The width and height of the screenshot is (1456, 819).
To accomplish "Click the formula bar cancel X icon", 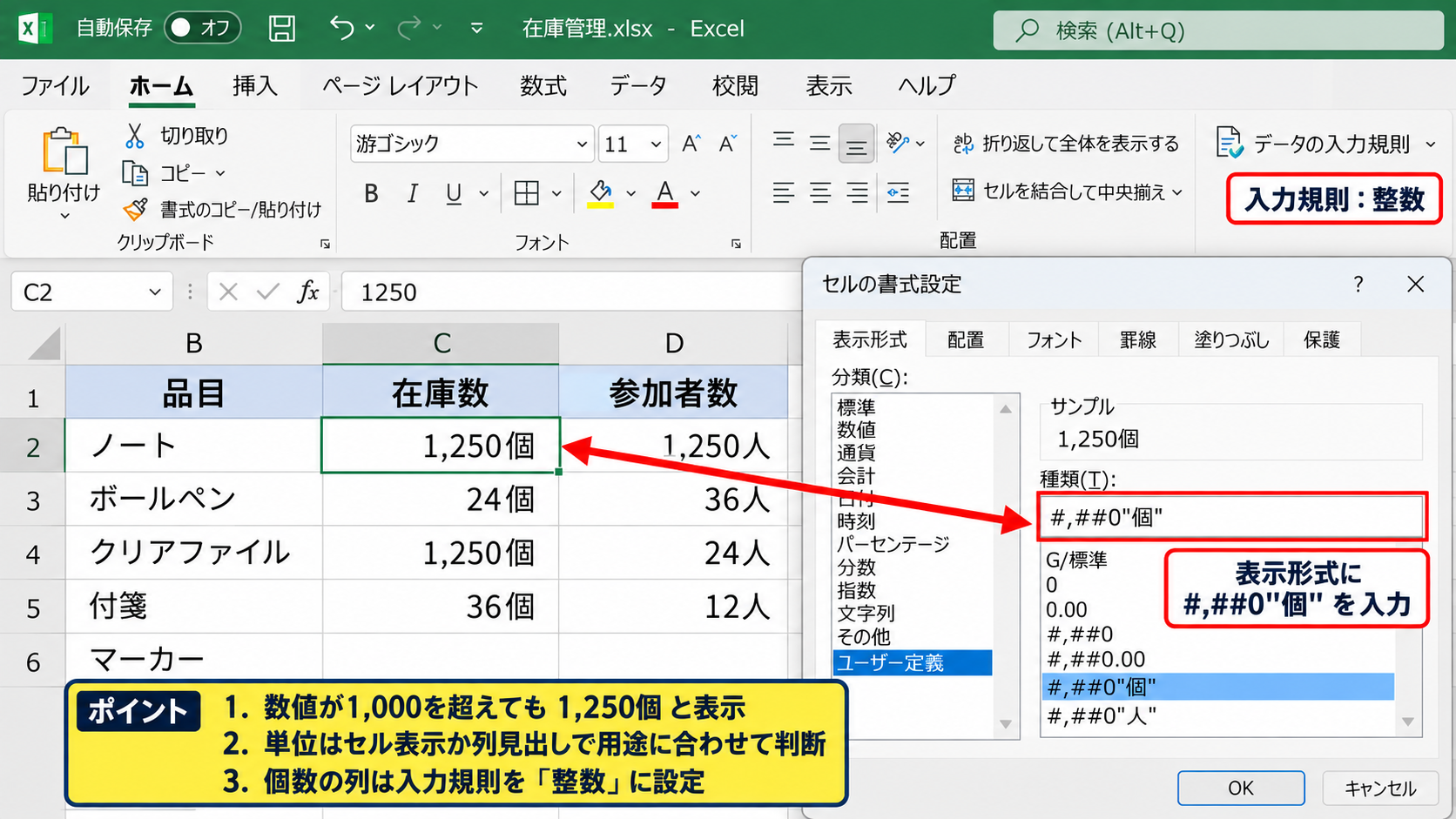I will pyautogui.click(x=228, y=292).
